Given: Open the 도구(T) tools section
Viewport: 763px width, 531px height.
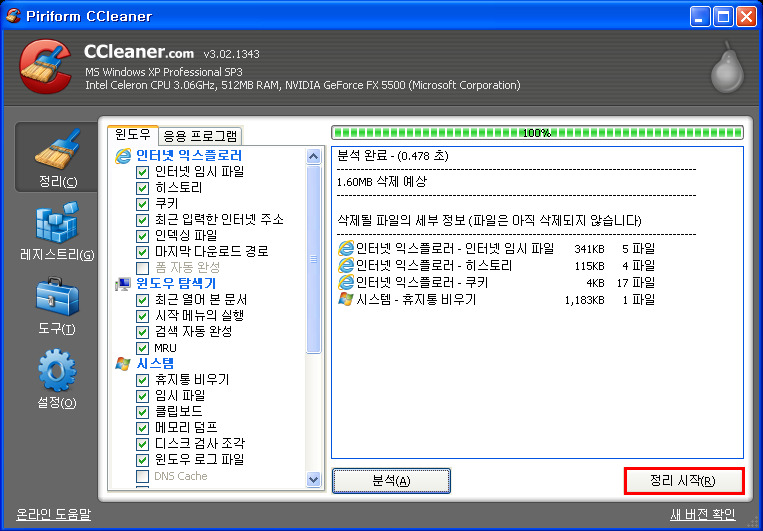Looking at the screenshot, I should coord(57,306).
